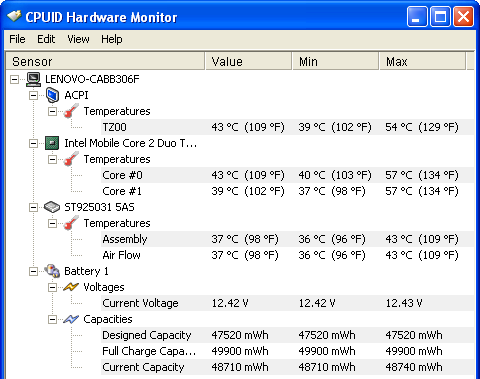480x379 pixels.
Task: Open the View menu
Action: [78, 39]
